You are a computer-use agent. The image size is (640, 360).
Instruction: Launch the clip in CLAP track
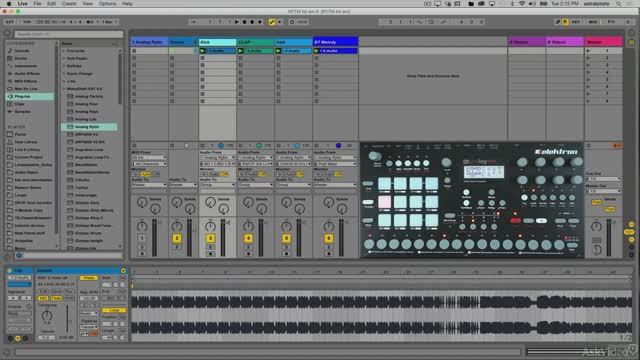click(241, 51)
